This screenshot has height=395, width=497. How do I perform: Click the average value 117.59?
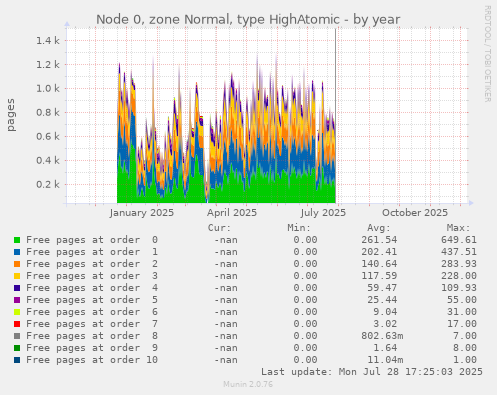click(379, 276)
